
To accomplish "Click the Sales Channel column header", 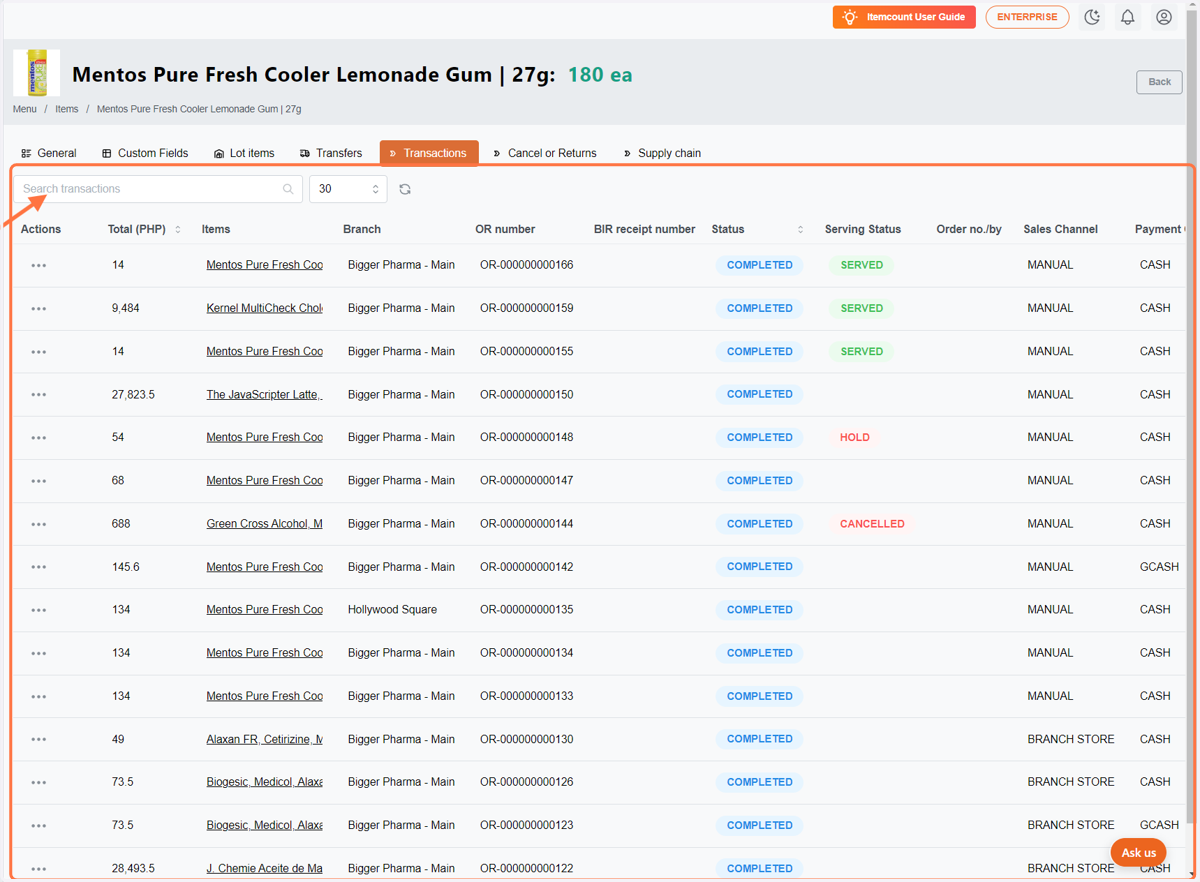I will (1060, 229).
